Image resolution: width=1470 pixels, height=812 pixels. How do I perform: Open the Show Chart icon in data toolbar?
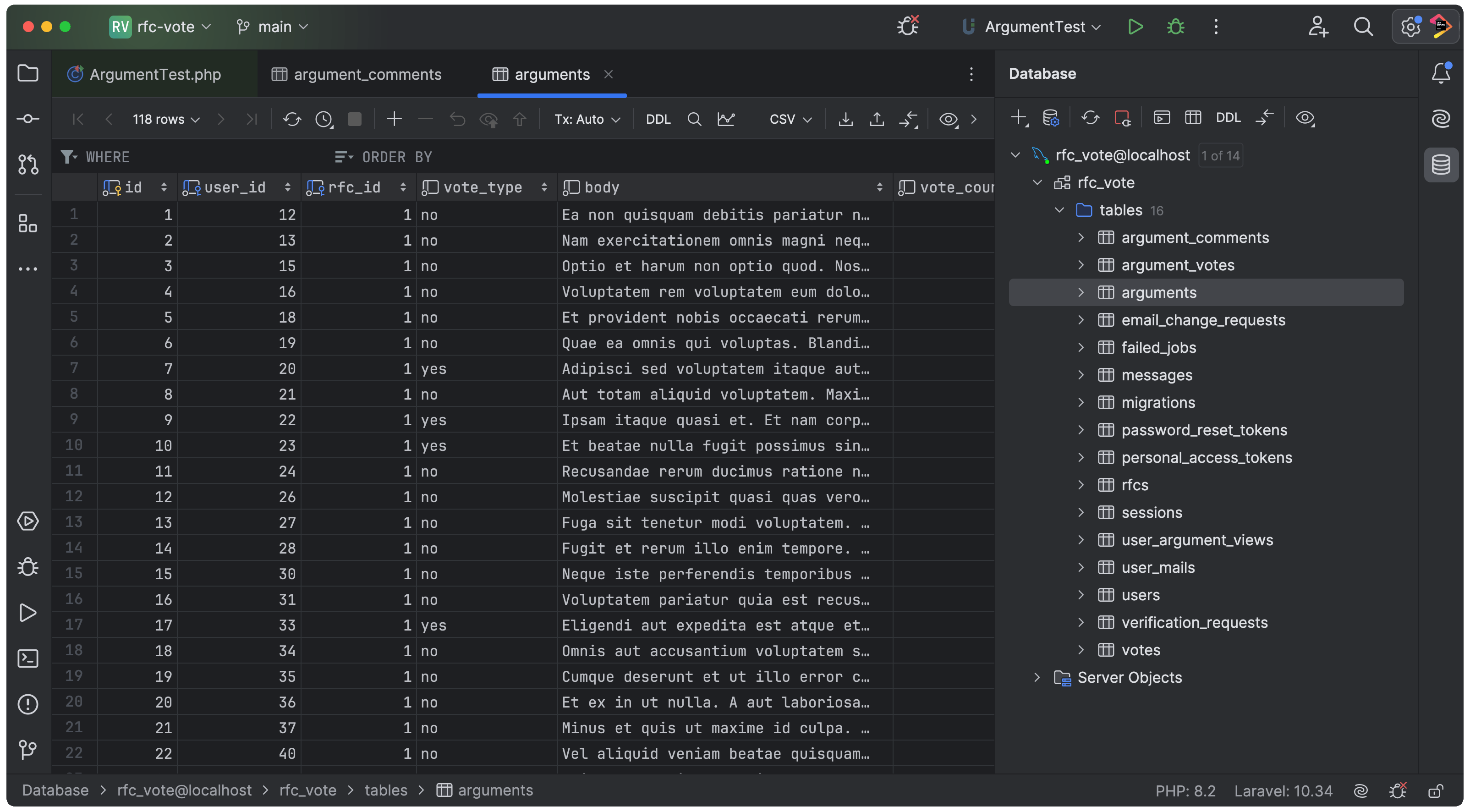click(726, 119)
